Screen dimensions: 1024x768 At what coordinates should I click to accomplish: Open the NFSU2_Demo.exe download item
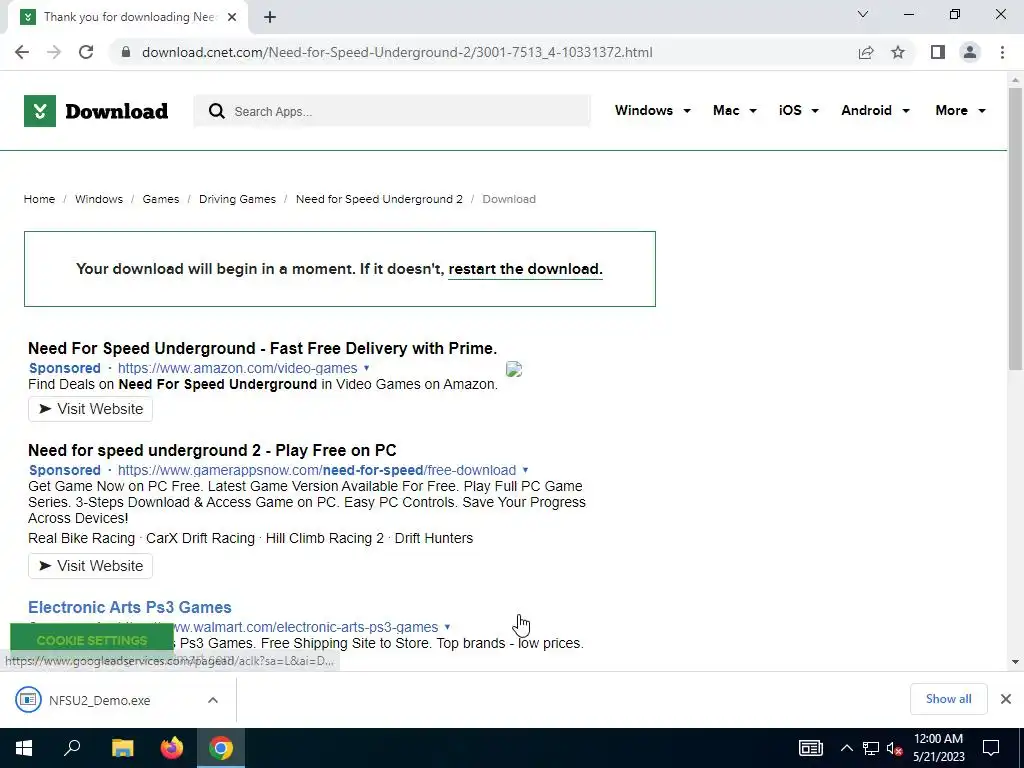(x=99, y=700)
